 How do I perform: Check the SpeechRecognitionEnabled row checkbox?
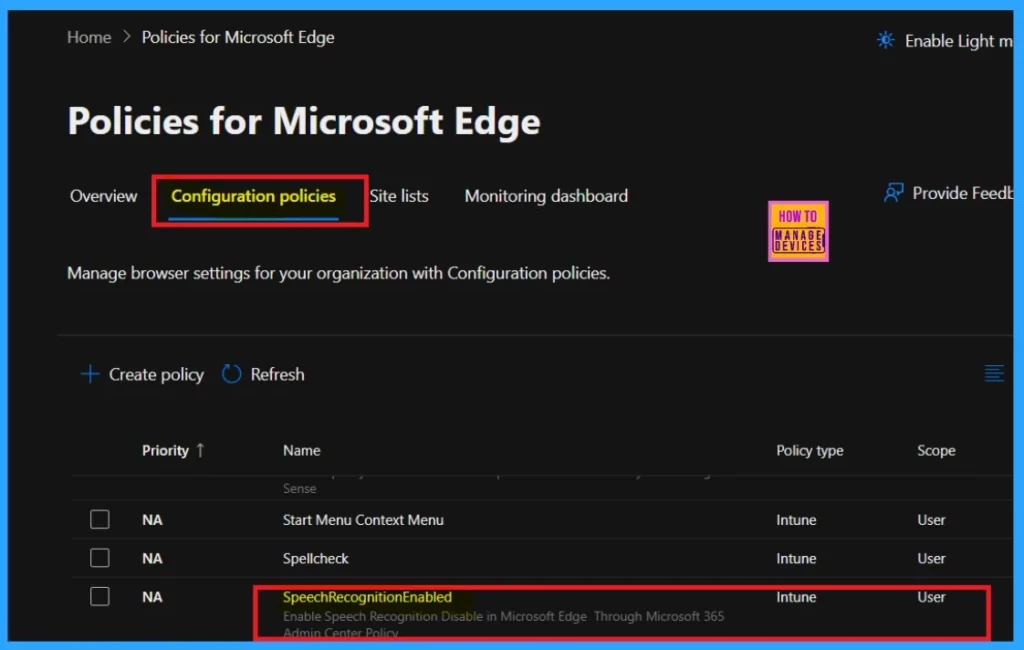tap(100, 596)
